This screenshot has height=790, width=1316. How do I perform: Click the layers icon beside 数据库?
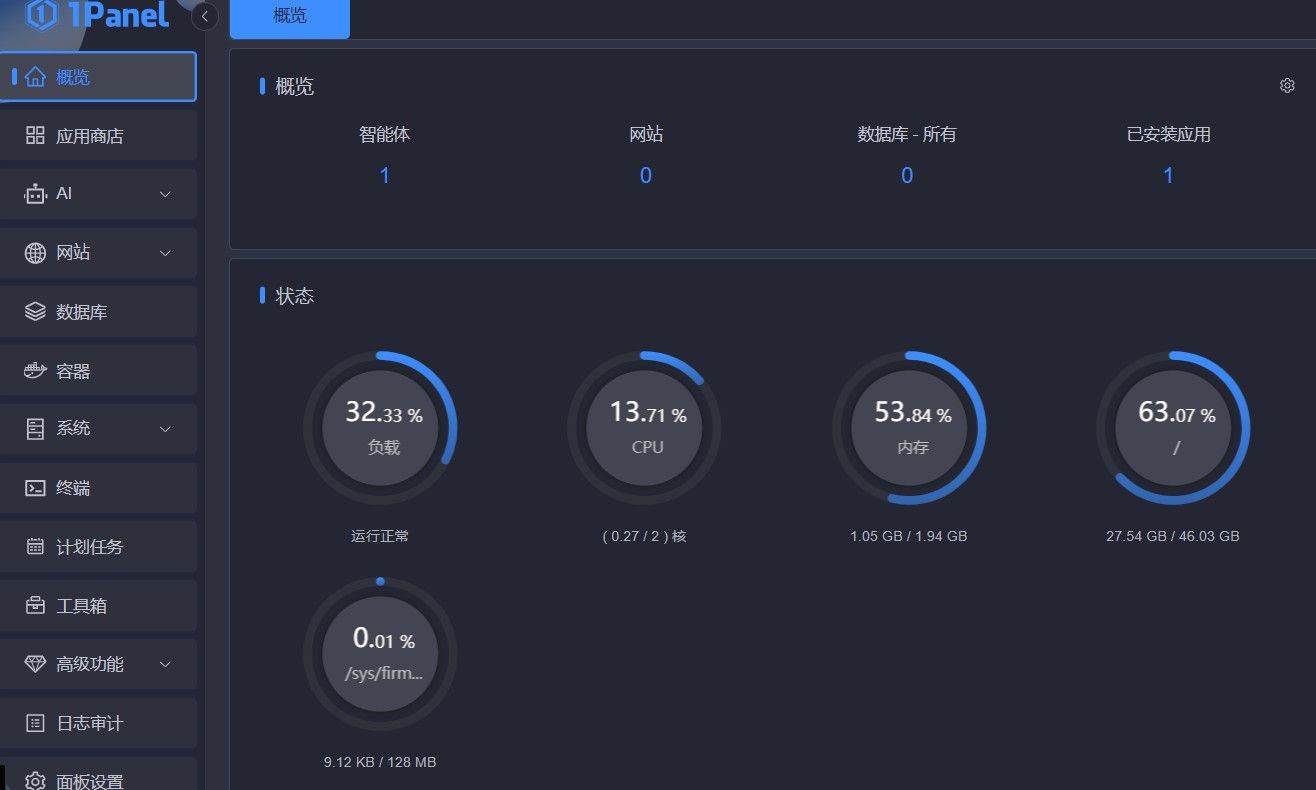35,312
